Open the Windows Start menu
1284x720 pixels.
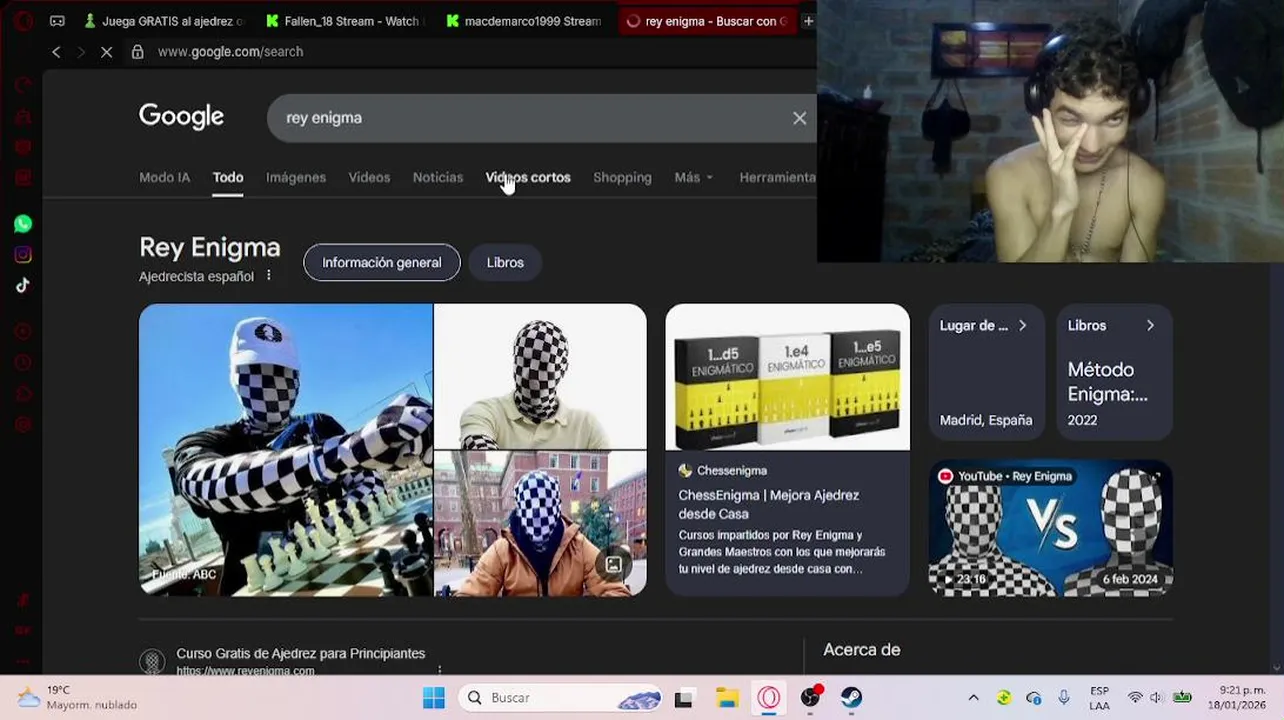click(x=433, y=698)
